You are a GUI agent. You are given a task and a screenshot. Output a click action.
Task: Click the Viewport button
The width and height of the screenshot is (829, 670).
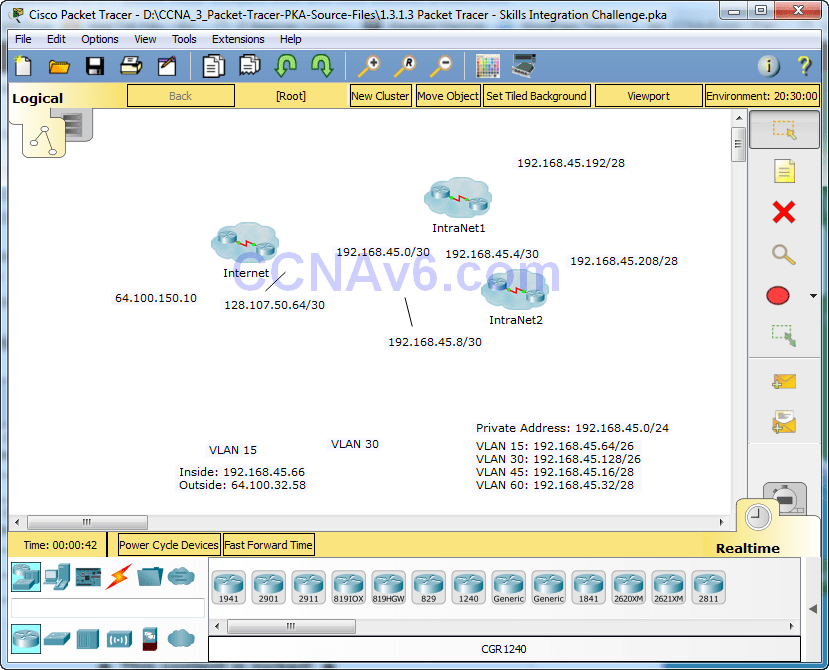click(648, 96)
